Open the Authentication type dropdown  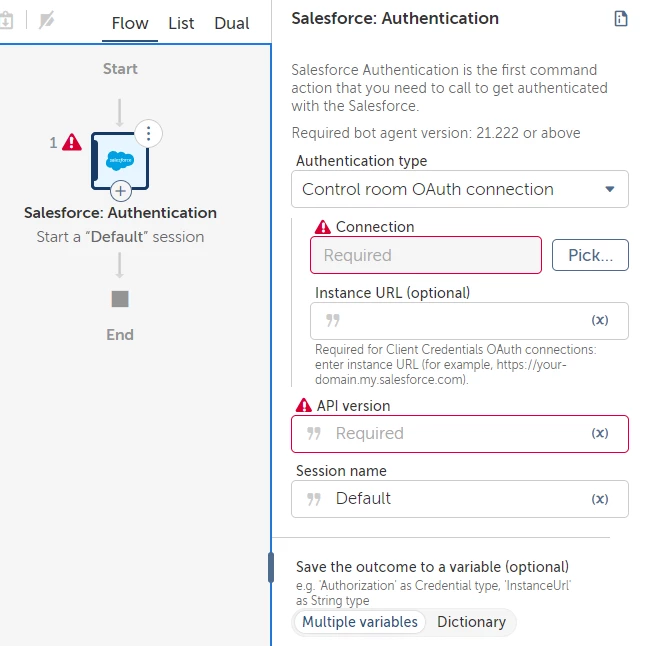coord(460,189)
